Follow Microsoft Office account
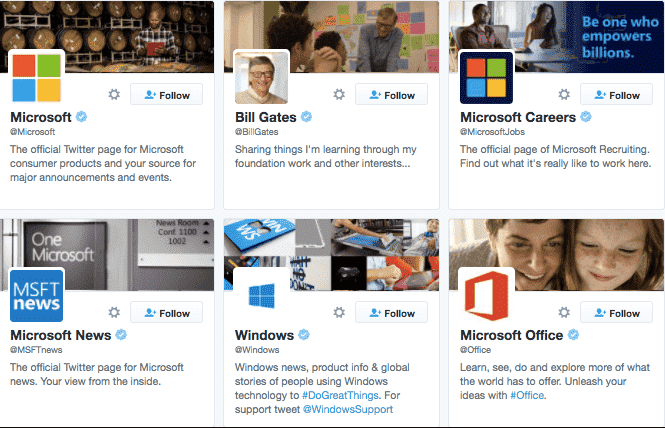 [x=616, y=313]
